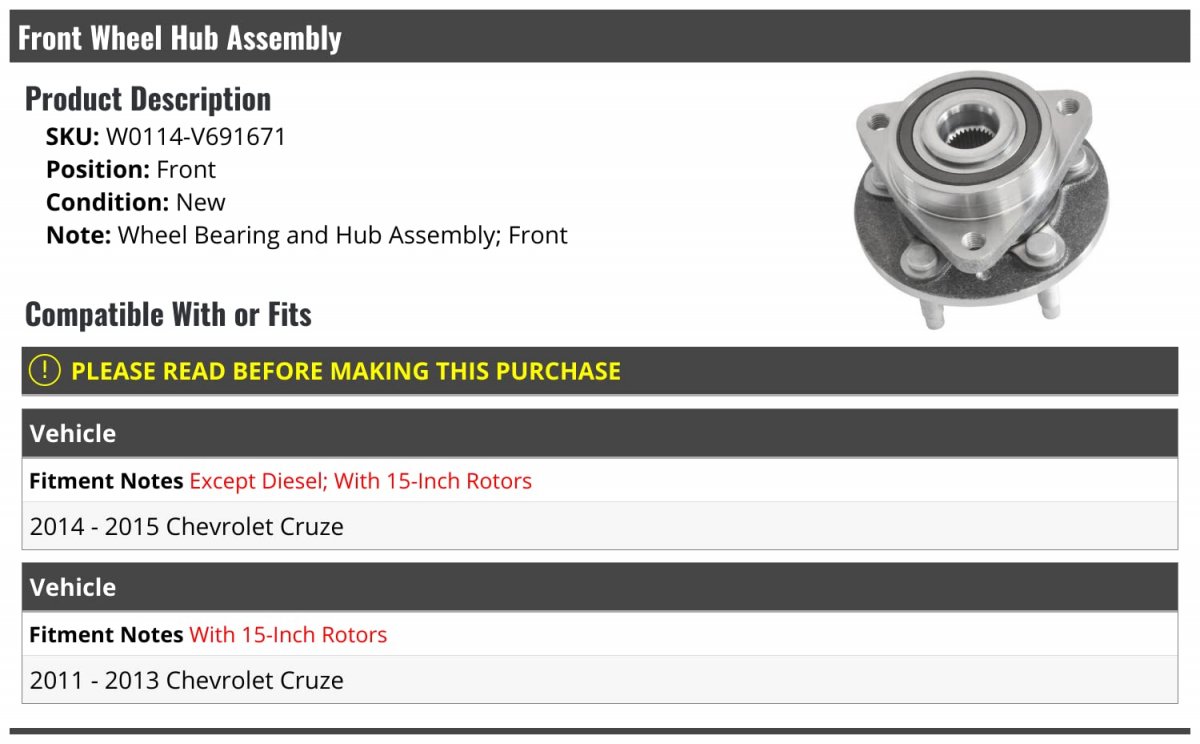Viewport: 1200px width, 744px height.
Task: Select the Front Wheel Hub Assembly title bar
Action: (x=180, y=38)
